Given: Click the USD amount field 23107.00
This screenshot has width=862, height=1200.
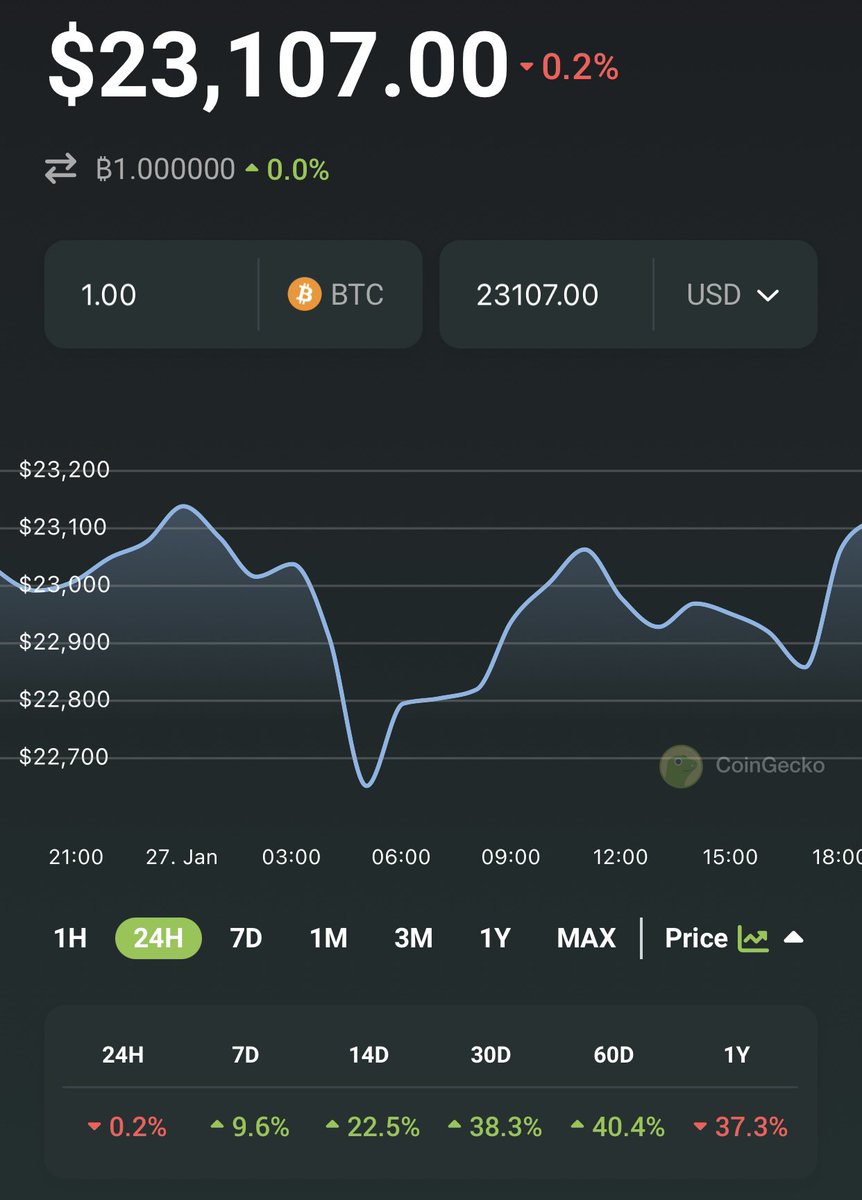Looking at the screenshot, I should (x=546, y=295).
